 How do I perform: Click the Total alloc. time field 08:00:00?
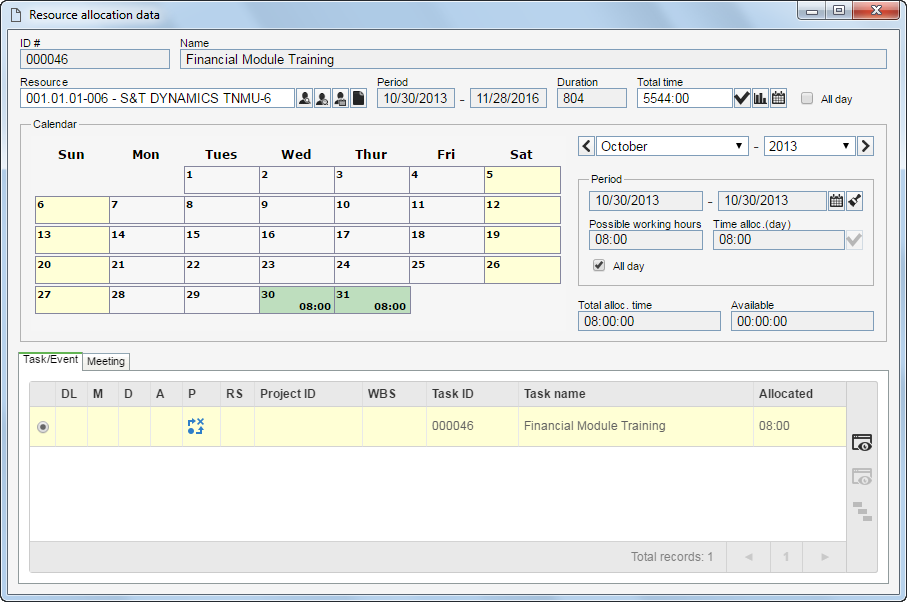[649, 321]
